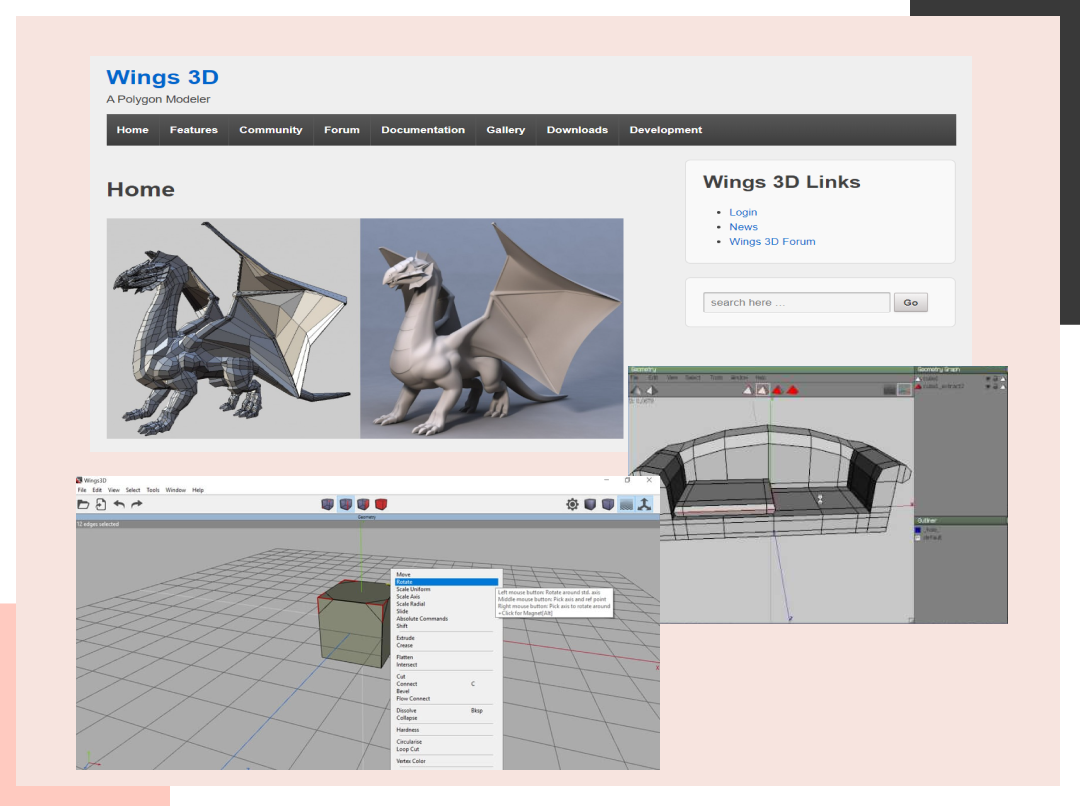
Task: Focus the 'search here' input field
Action: (x=796, y=302)
